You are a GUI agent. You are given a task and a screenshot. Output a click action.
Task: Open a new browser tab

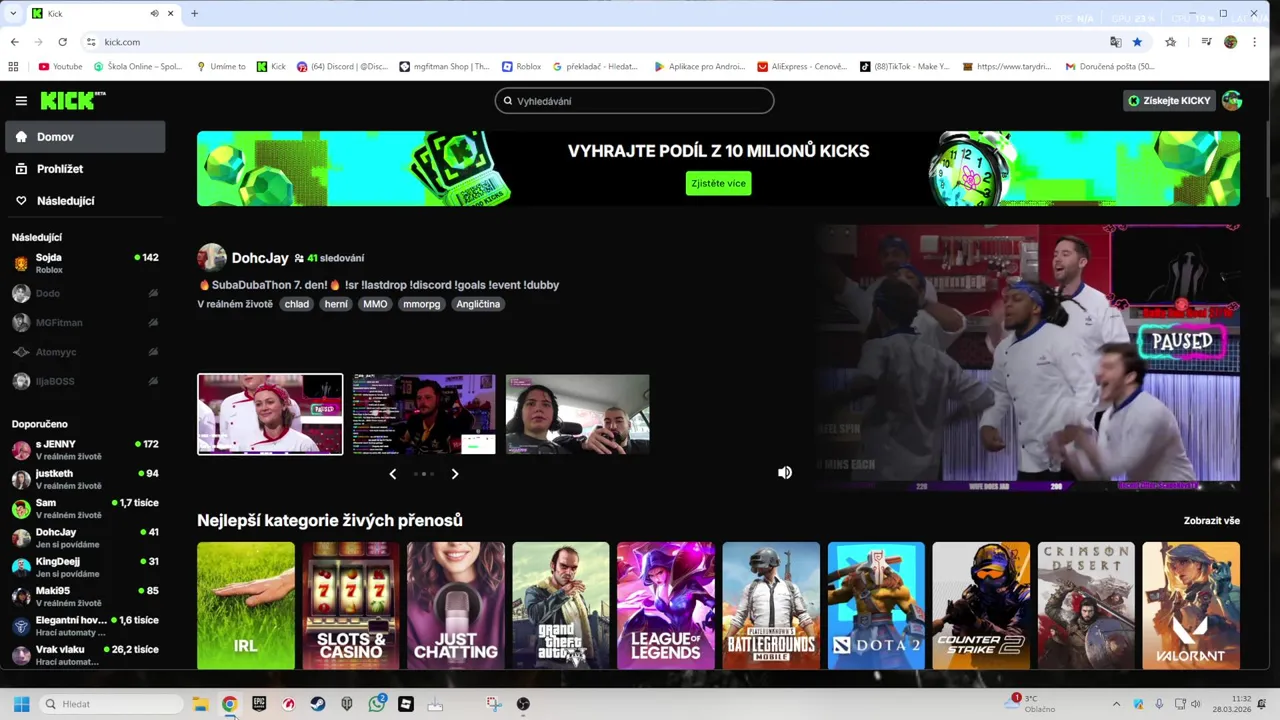[194, 13]
